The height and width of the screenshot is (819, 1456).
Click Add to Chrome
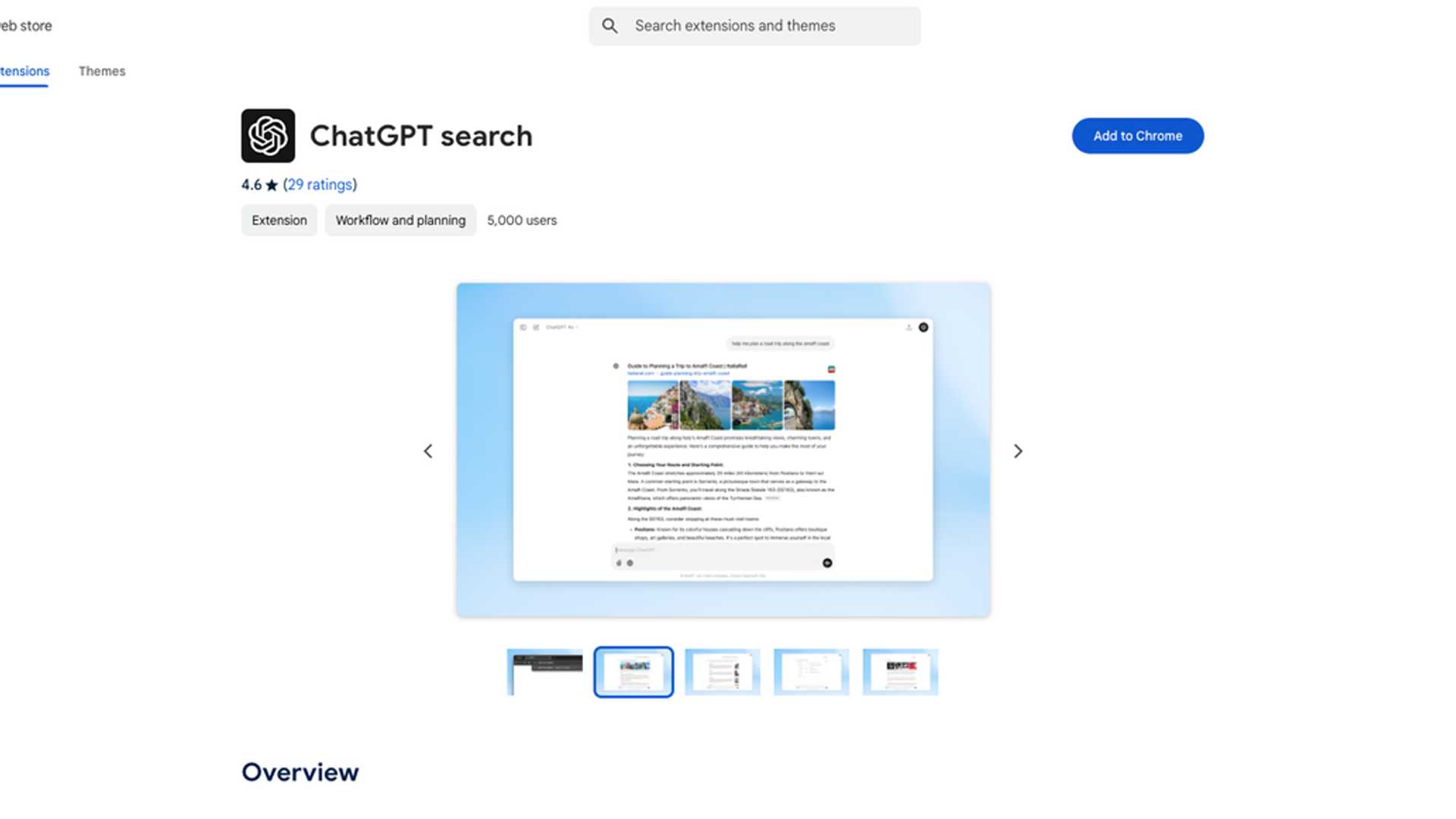1137,136
